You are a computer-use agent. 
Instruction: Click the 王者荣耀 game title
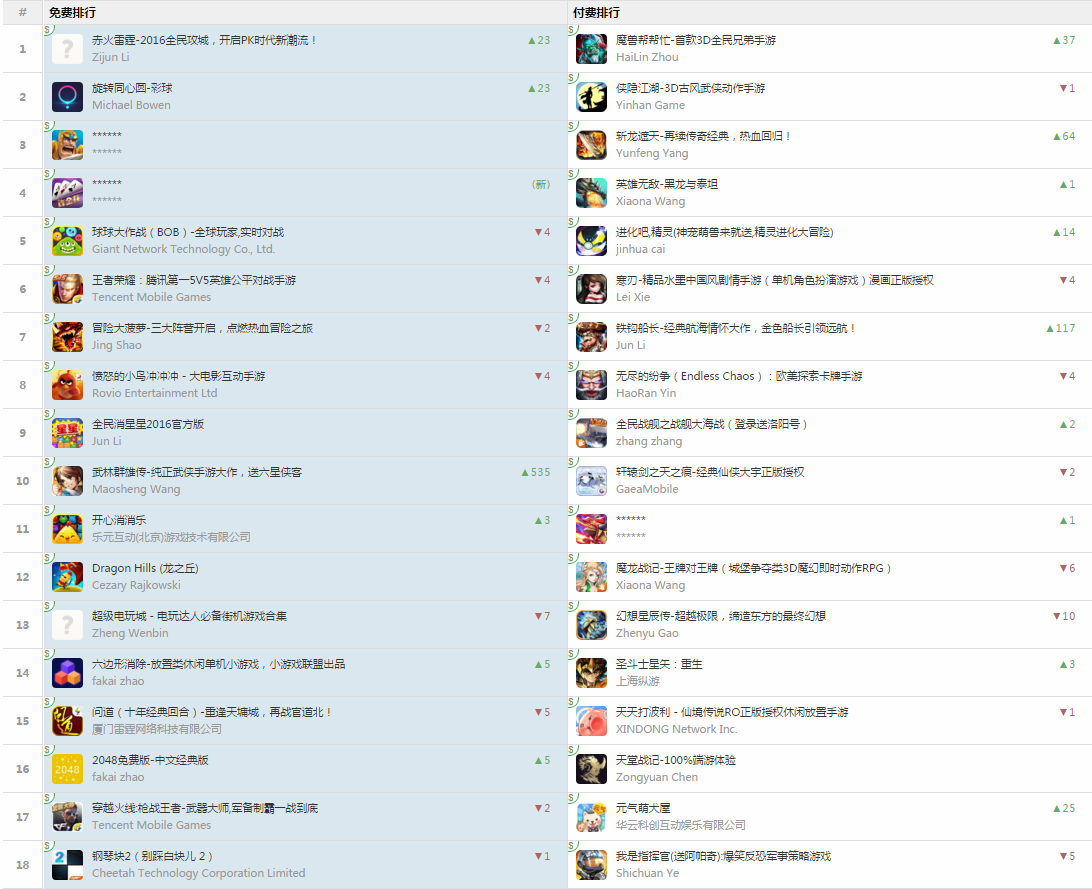point(194,281)
